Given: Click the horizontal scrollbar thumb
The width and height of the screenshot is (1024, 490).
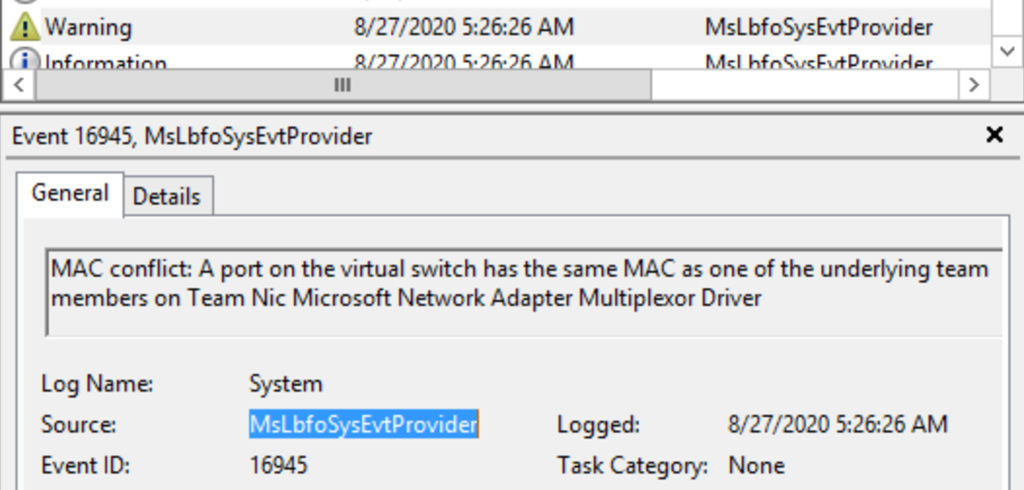Looking at the screenshot, I should coord(343,86).
